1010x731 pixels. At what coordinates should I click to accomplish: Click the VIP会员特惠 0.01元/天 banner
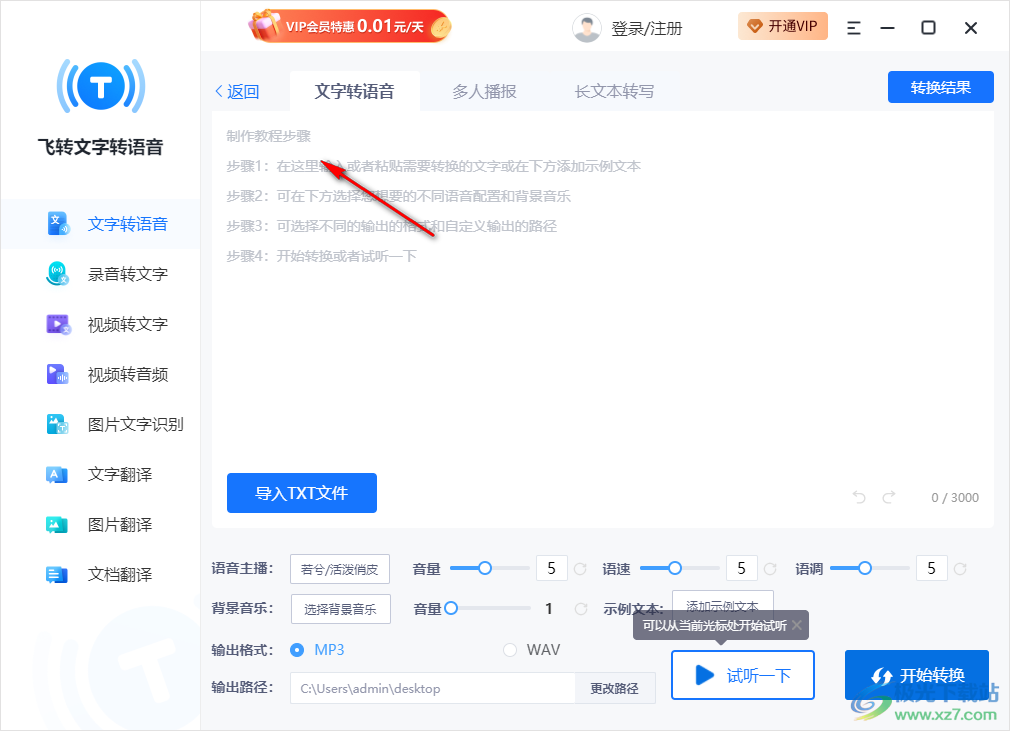tap(350, 26)
